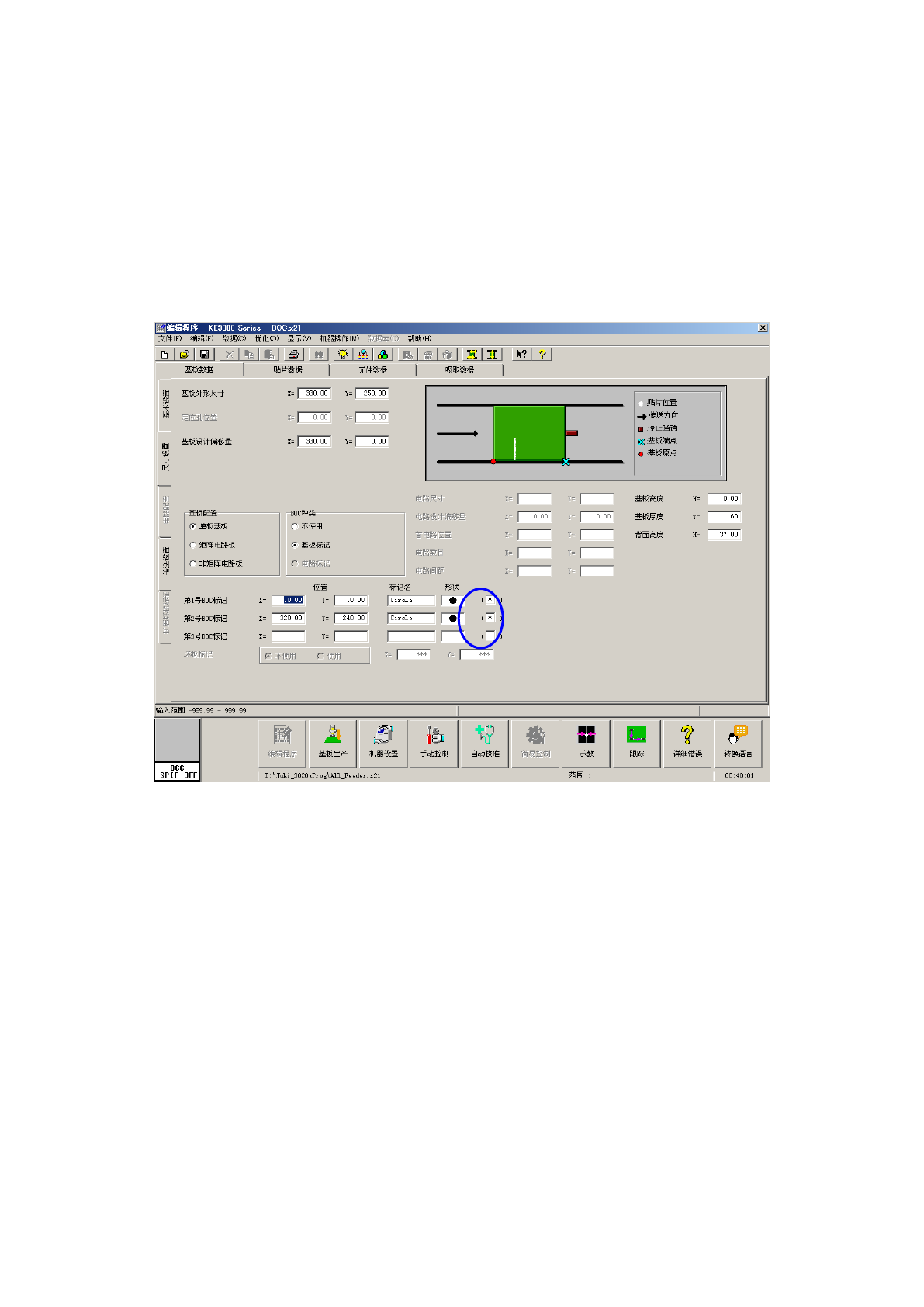The height and width of the screenshot is (1307, 924).
Task: Click the first vertical side tab on the left
Action: (165, 404)
